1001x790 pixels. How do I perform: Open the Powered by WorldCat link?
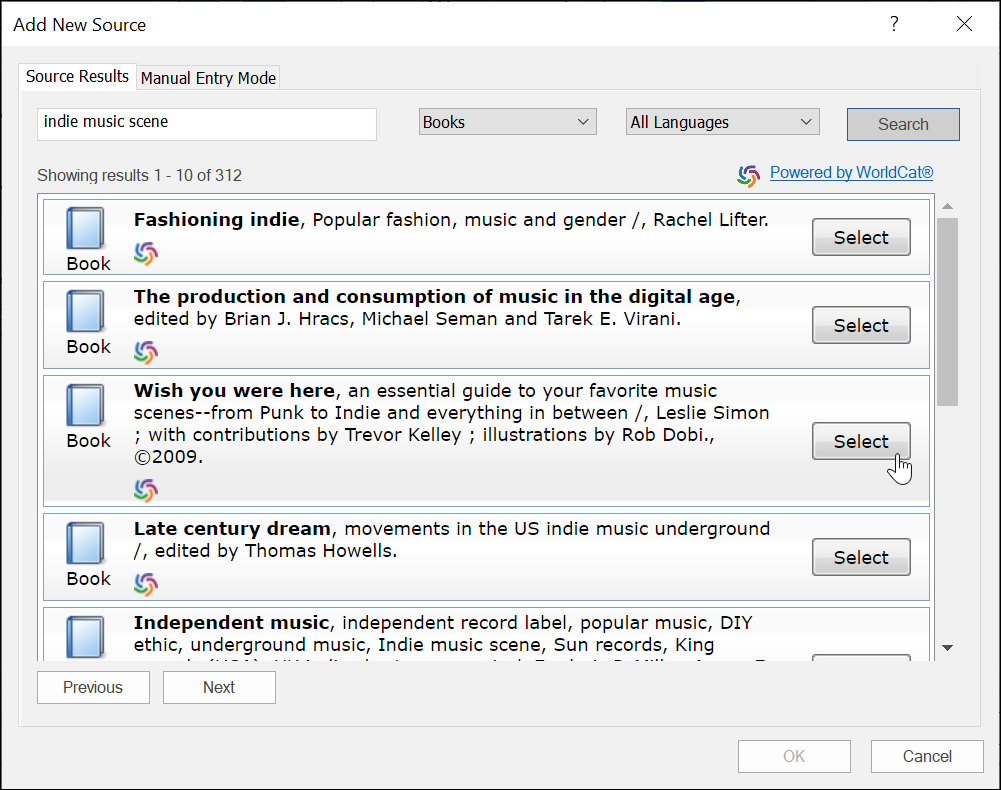[x=851, y=173]
